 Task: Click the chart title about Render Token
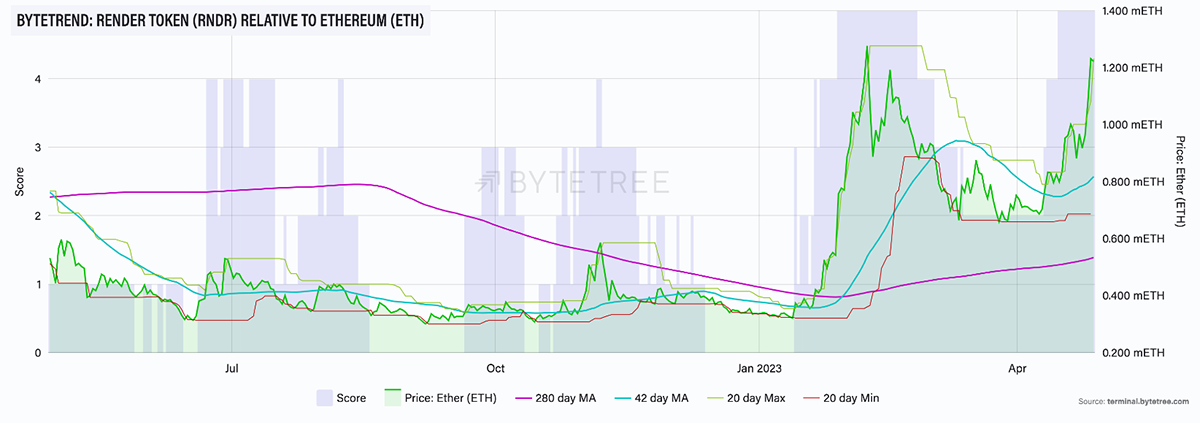pos(220,21)
